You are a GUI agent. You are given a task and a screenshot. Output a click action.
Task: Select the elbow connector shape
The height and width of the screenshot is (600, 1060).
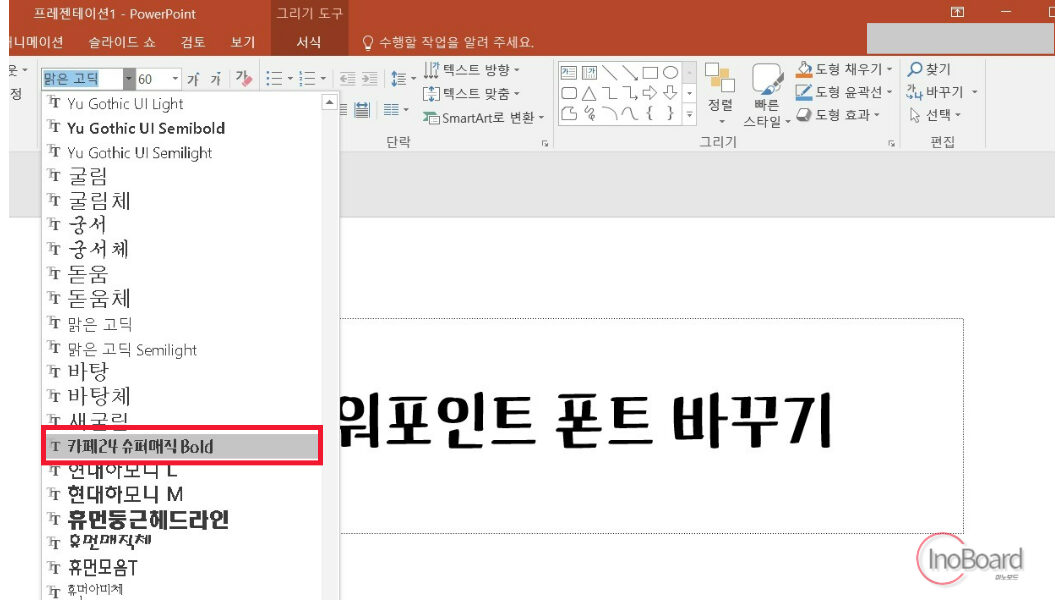coord(610,93)
